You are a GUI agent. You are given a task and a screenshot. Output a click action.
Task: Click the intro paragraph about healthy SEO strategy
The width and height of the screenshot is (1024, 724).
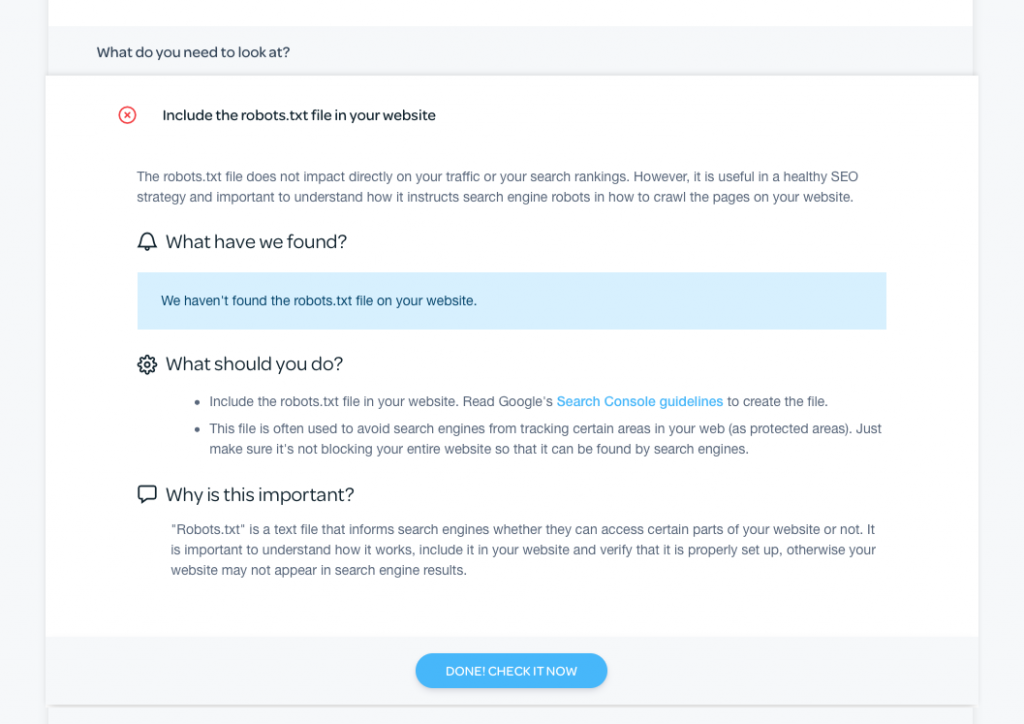click(x=497, y=187)
